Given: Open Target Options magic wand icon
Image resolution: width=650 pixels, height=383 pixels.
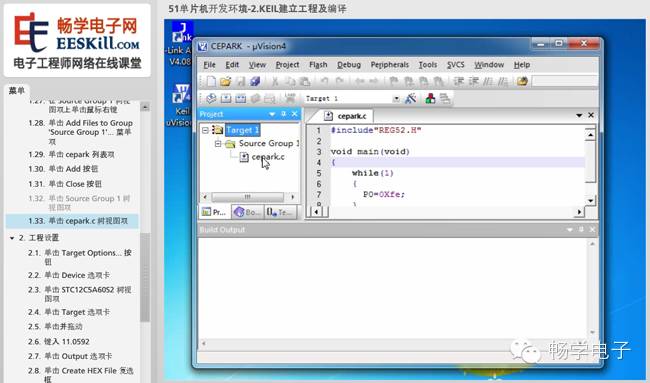Looking at the screenshot, I should click(411, 98).
